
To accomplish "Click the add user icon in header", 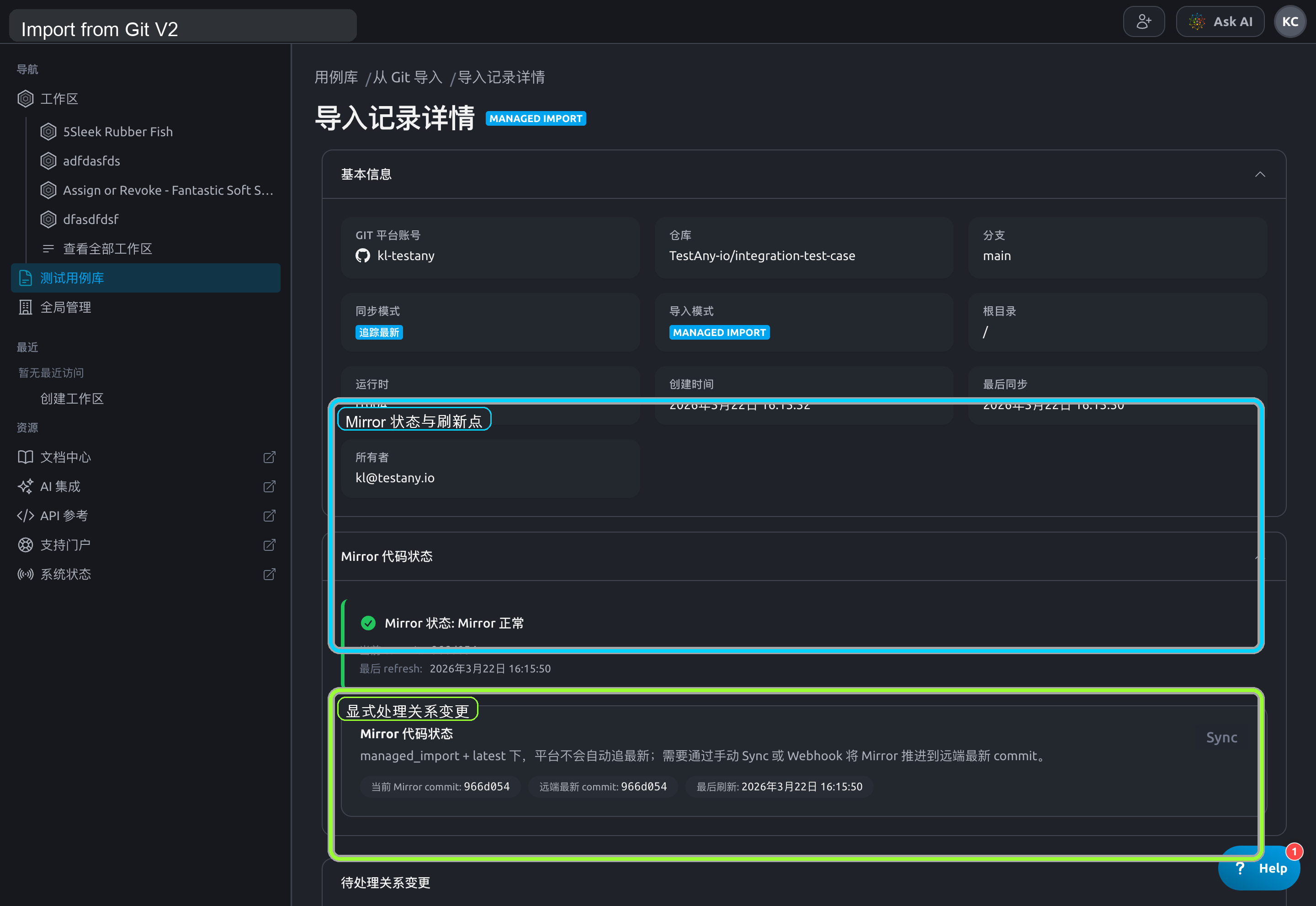I will 1143,21.
